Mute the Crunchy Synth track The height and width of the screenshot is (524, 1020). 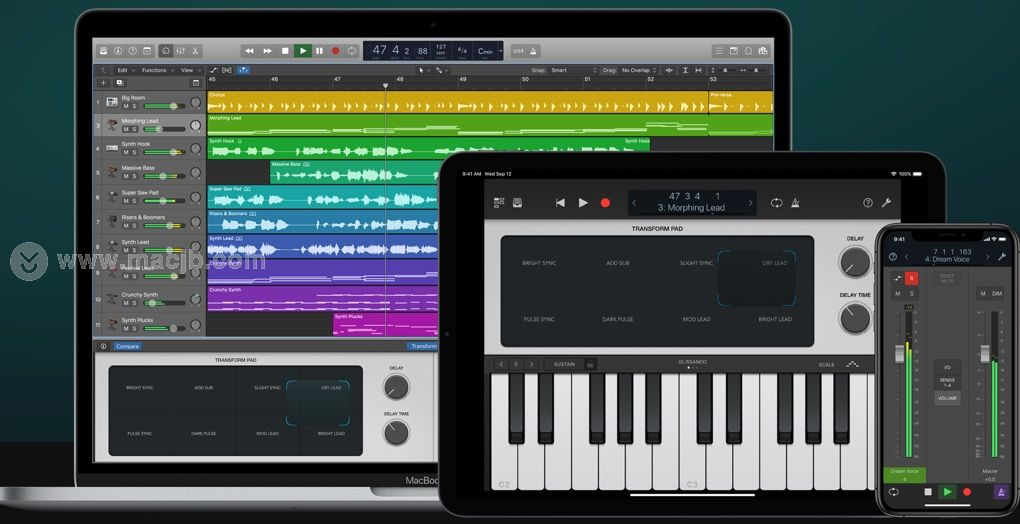(x=126, y=303)
